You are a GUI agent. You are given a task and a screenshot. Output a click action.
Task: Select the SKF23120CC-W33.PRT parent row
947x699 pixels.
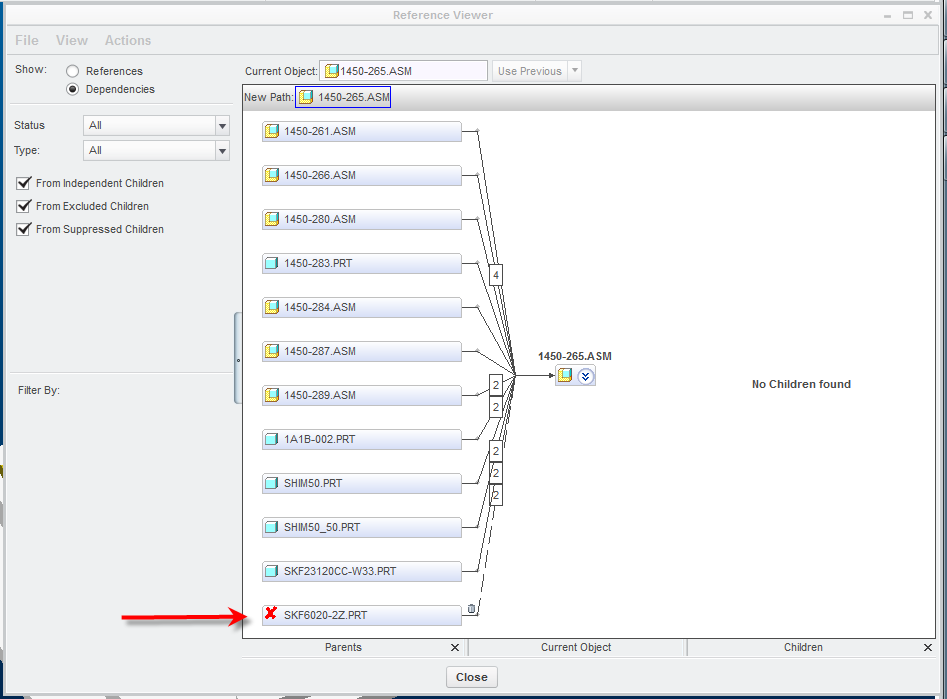(x=362, y=571)
